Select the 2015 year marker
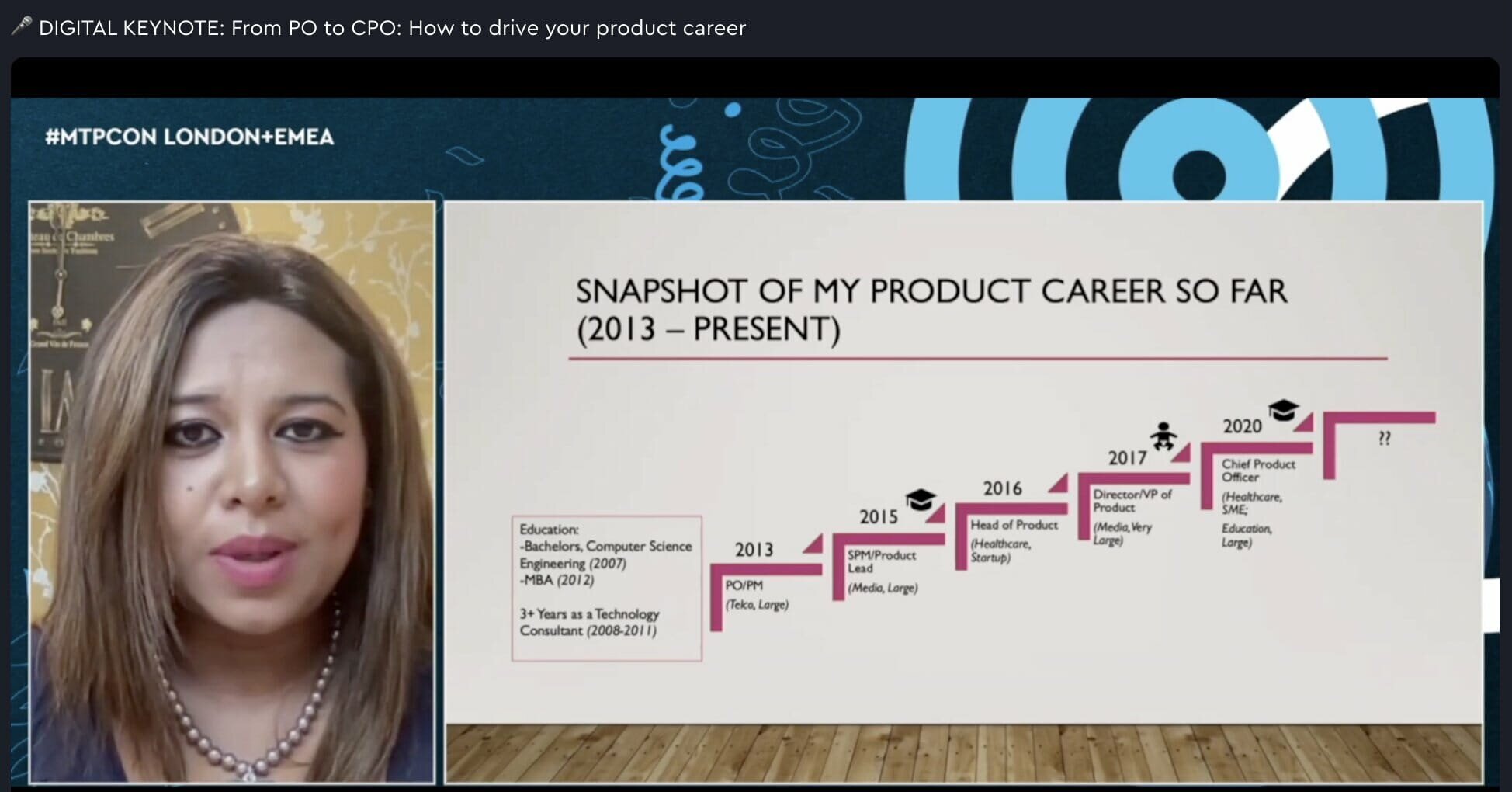 (x=878, y=517)
